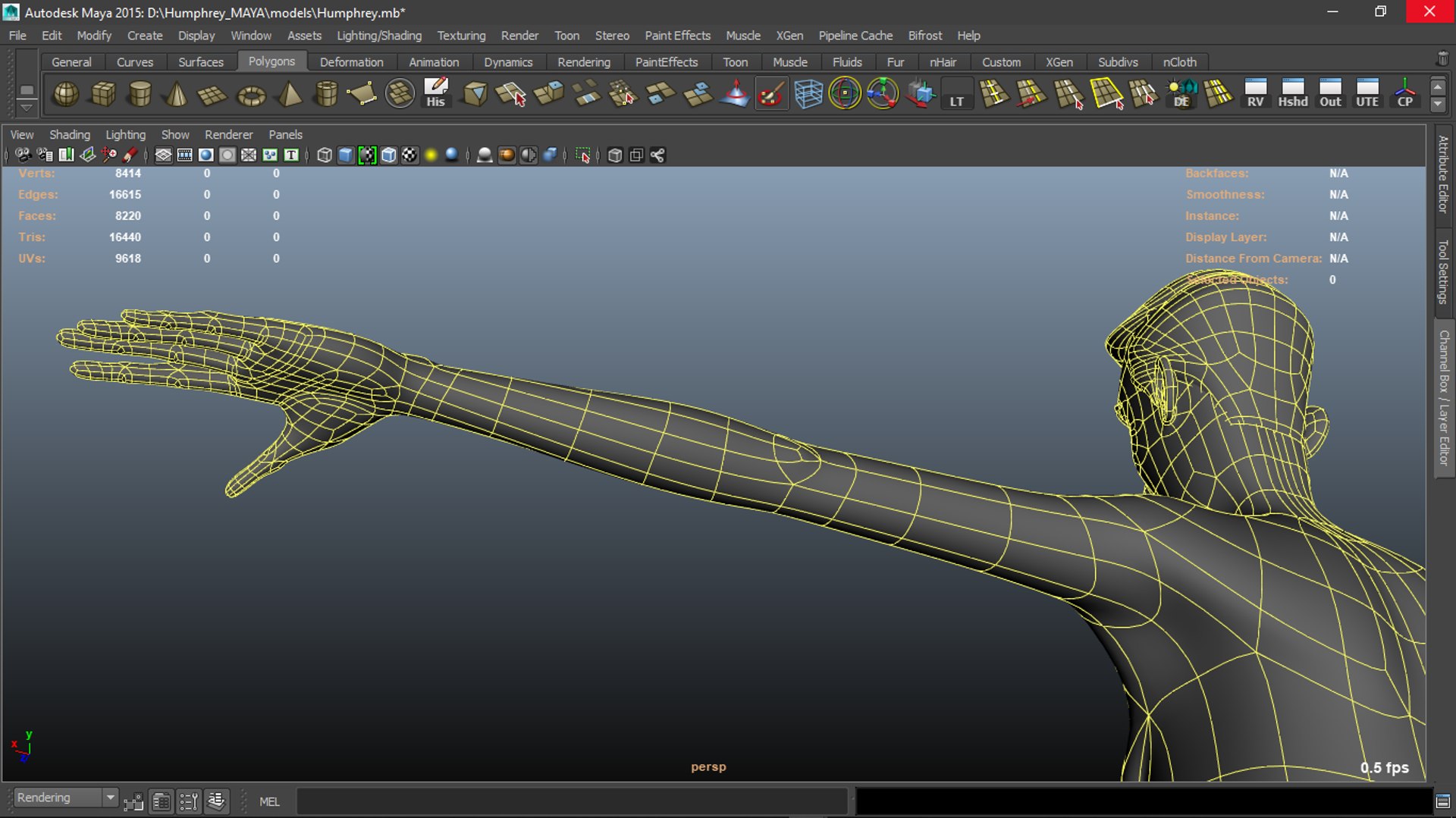Create a polygon pyramid from the shelf

289,94
